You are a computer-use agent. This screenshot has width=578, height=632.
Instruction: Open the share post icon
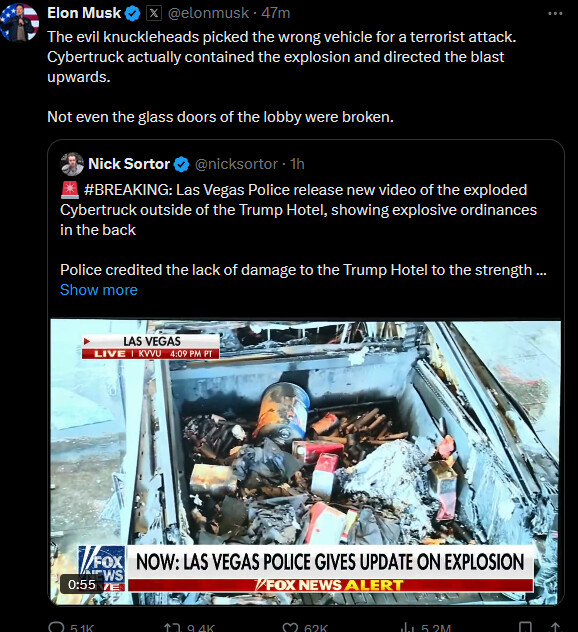tap(555, 627)
